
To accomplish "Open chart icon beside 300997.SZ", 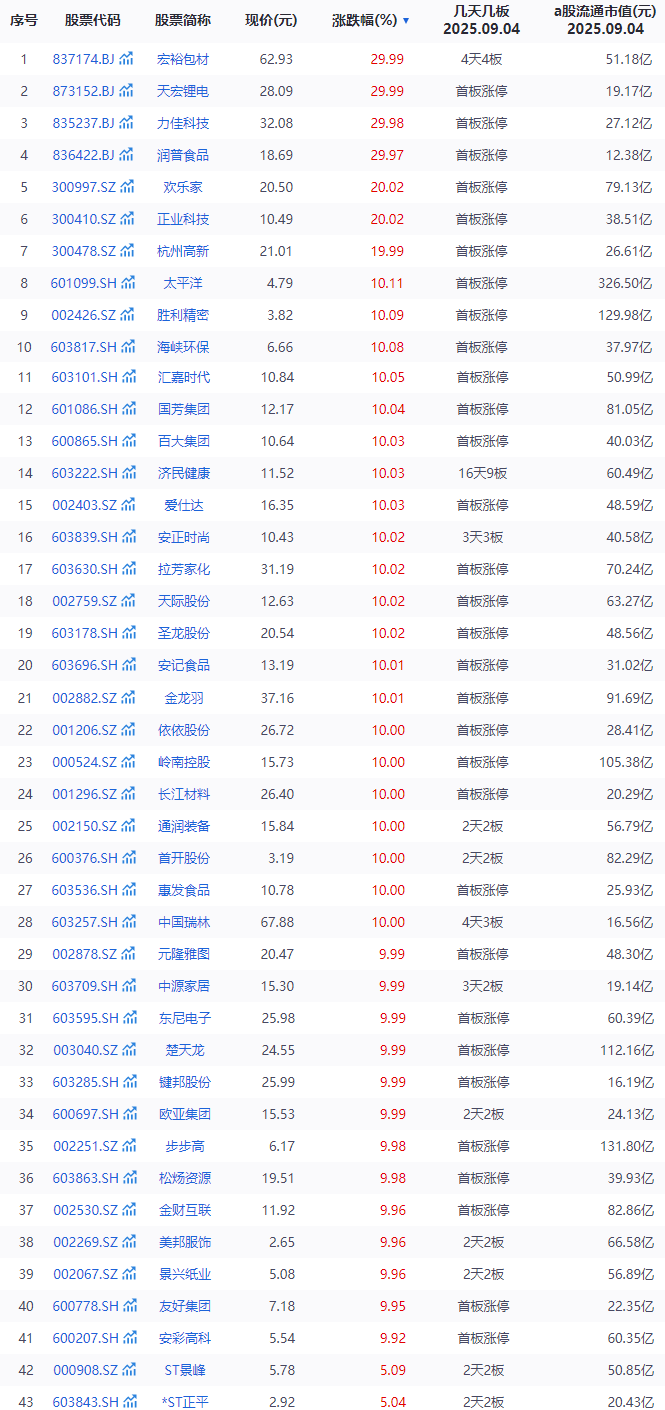I will tap(127, 187).
